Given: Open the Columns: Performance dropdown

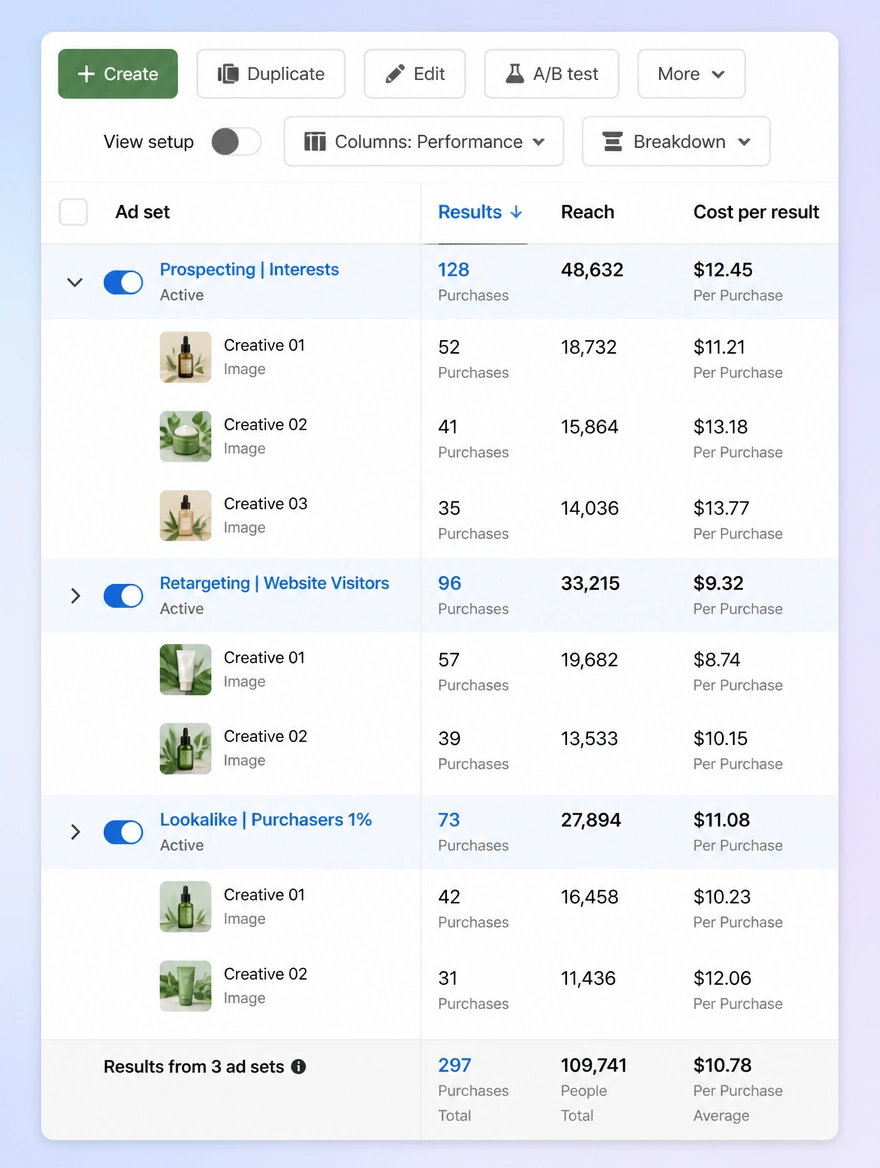Looking at the screenshot, I should coord(423,142).
